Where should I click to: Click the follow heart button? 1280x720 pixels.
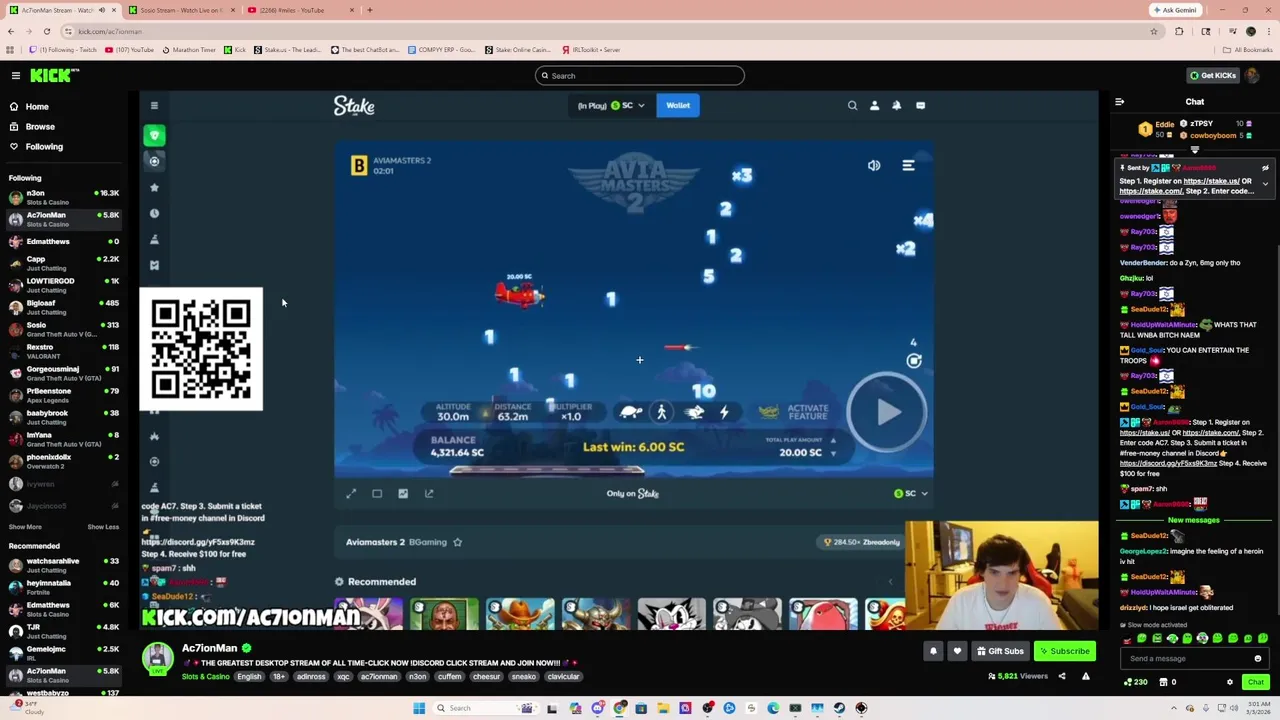click(957, 651)
